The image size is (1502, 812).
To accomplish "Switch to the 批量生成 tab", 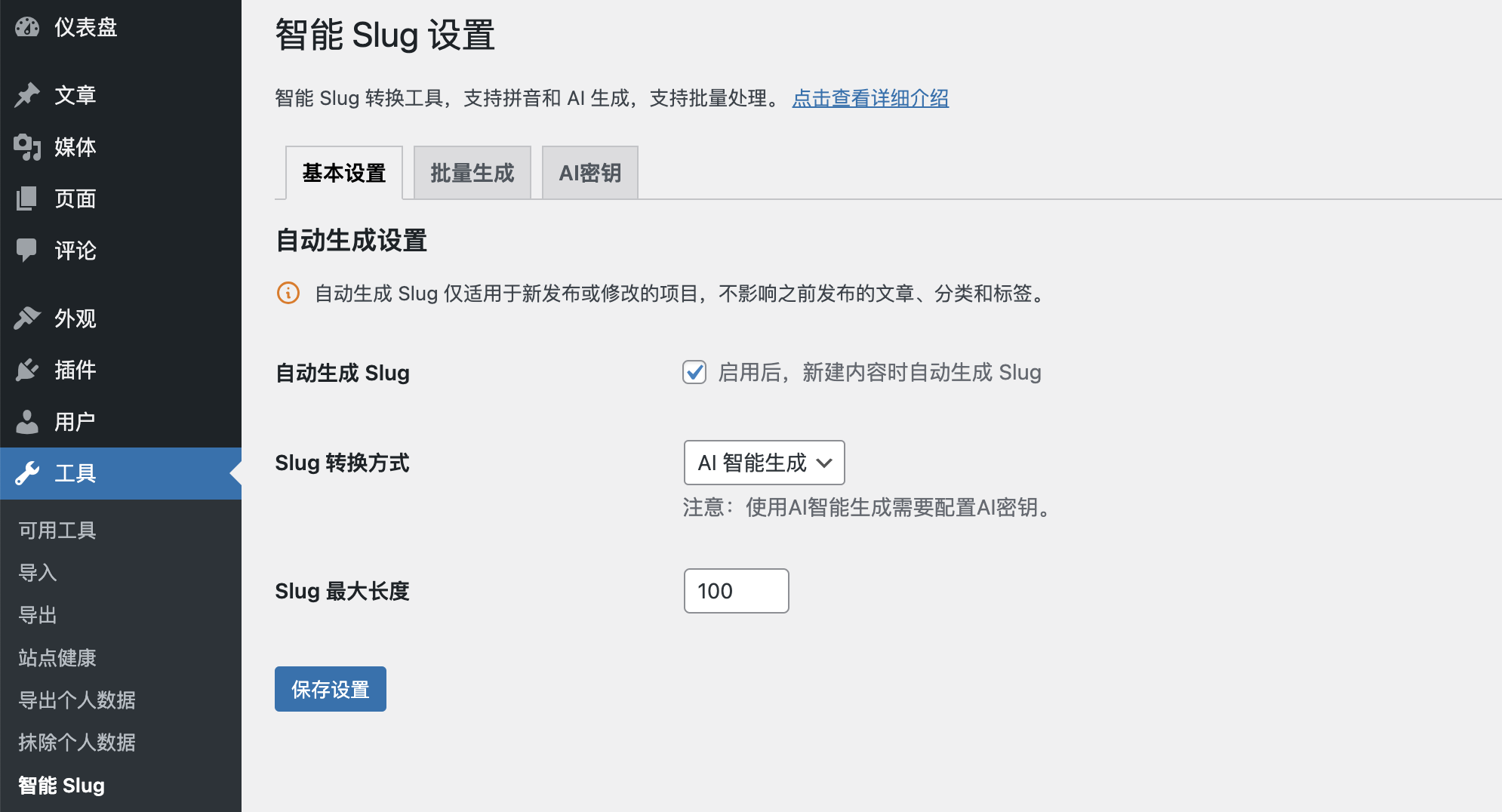I will [472, 172].
